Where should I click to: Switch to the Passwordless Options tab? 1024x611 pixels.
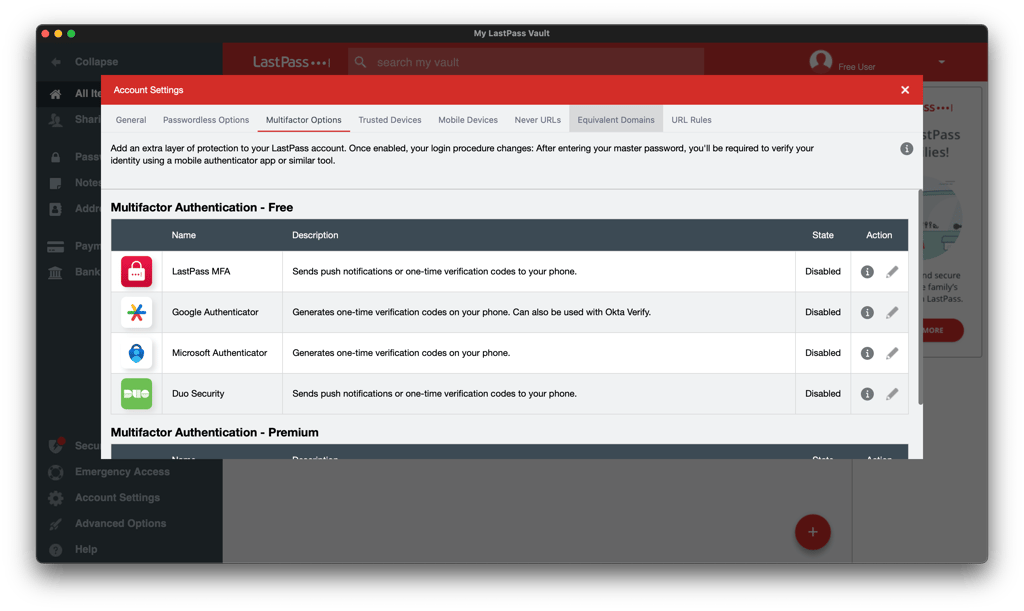pyautogui.click(x=206, y=120)
